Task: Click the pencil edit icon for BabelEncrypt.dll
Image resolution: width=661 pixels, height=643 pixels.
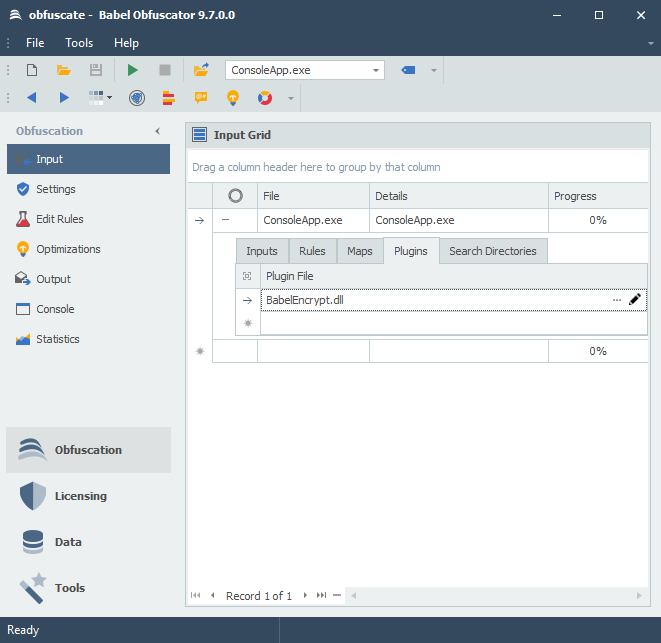Action: pos(635,300)
